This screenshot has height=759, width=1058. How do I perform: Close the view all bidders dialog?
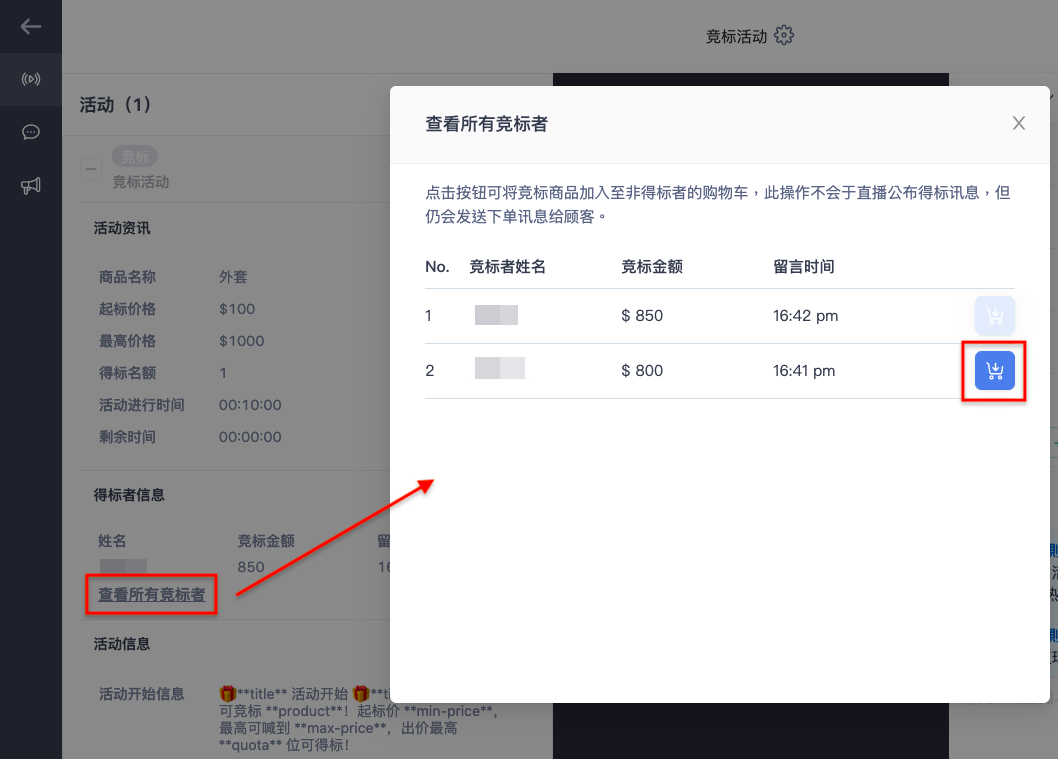pos(1018,123)
